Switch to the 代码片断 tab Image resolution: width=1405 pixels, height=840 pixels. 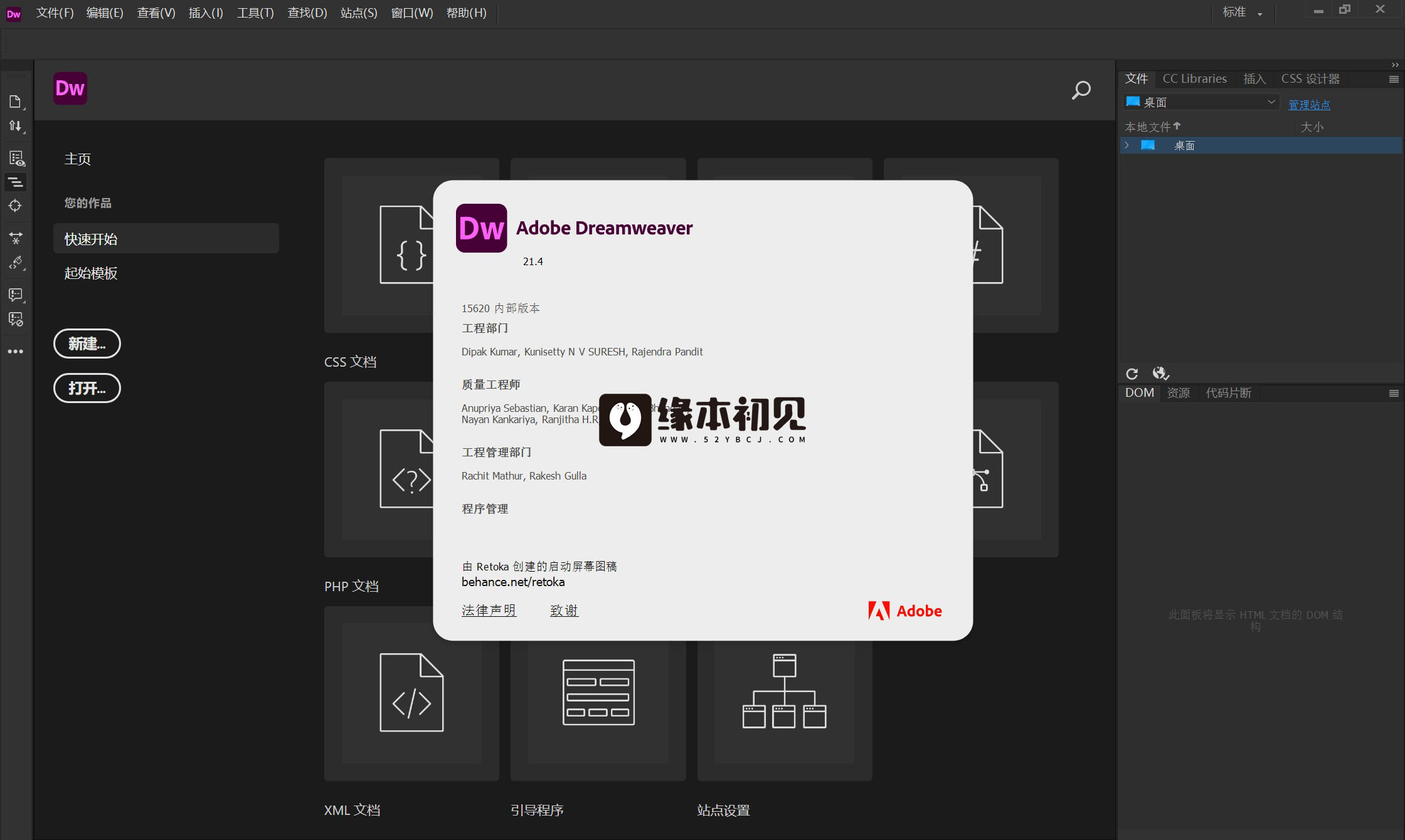(x=1228, y=392)
